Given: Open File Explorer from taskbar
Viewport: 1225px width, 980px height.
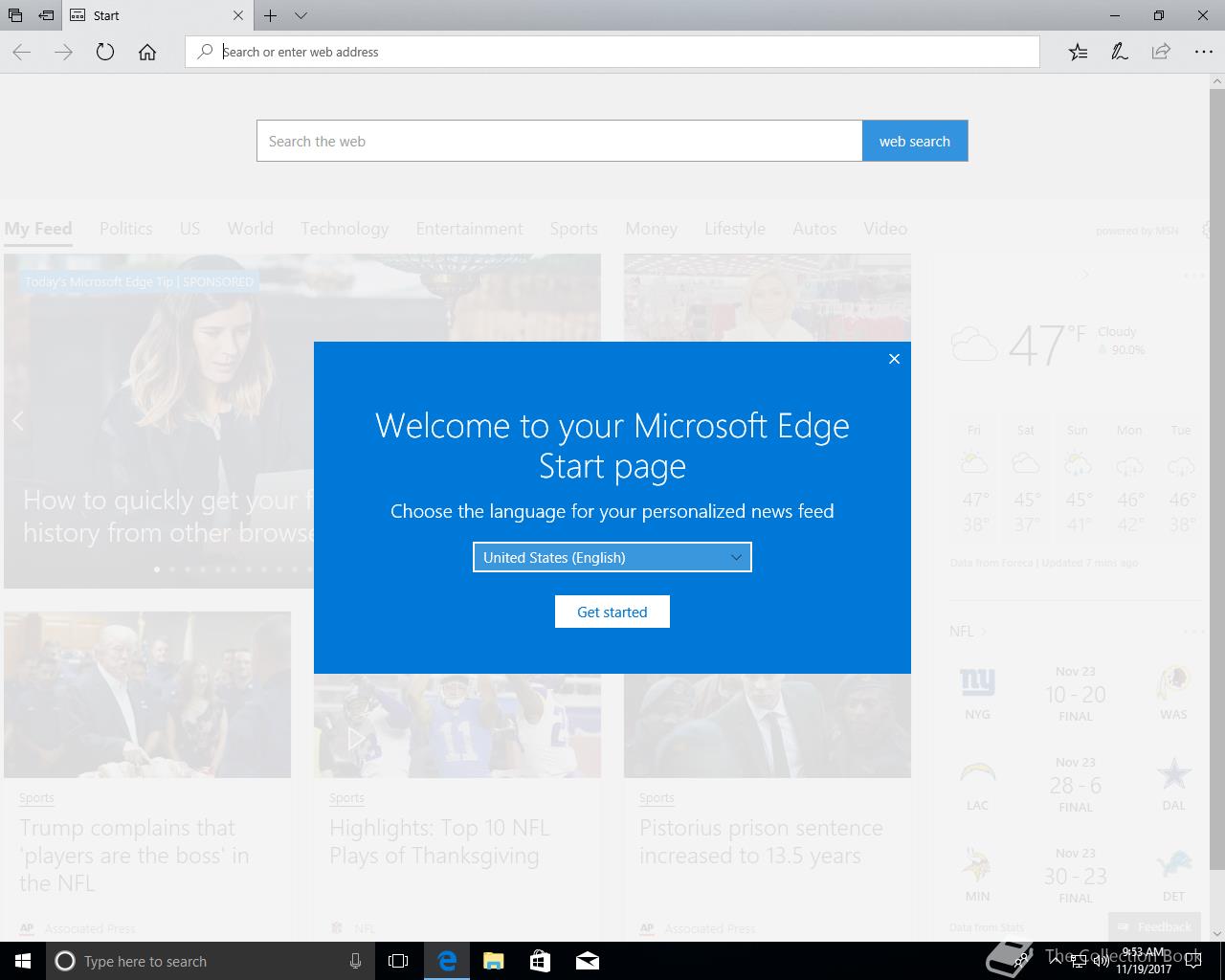Looking at the screenshot, I should (x=493, y=961).
